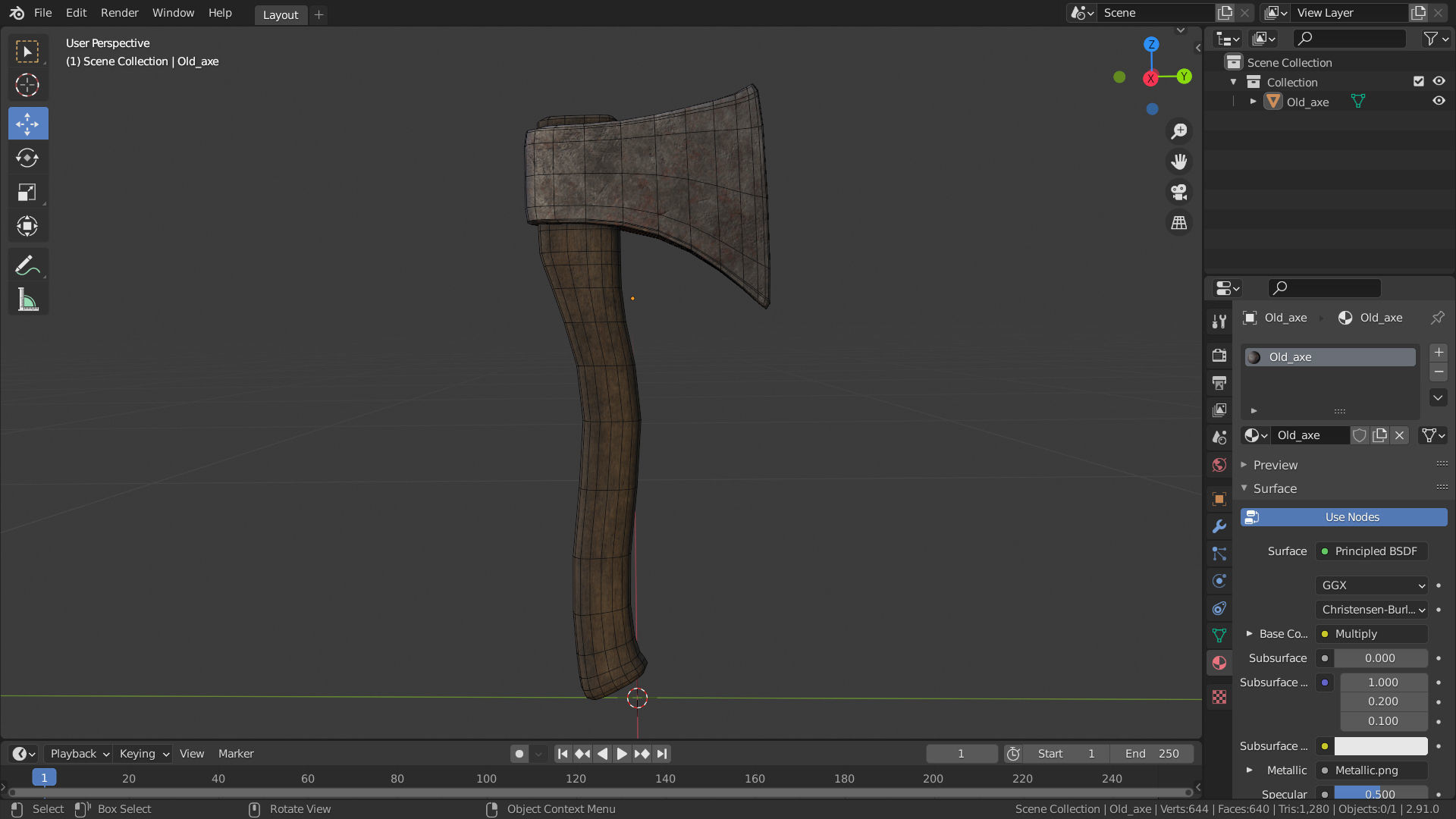
Task: Play animation forward in timeline
Action: (622, 754)
